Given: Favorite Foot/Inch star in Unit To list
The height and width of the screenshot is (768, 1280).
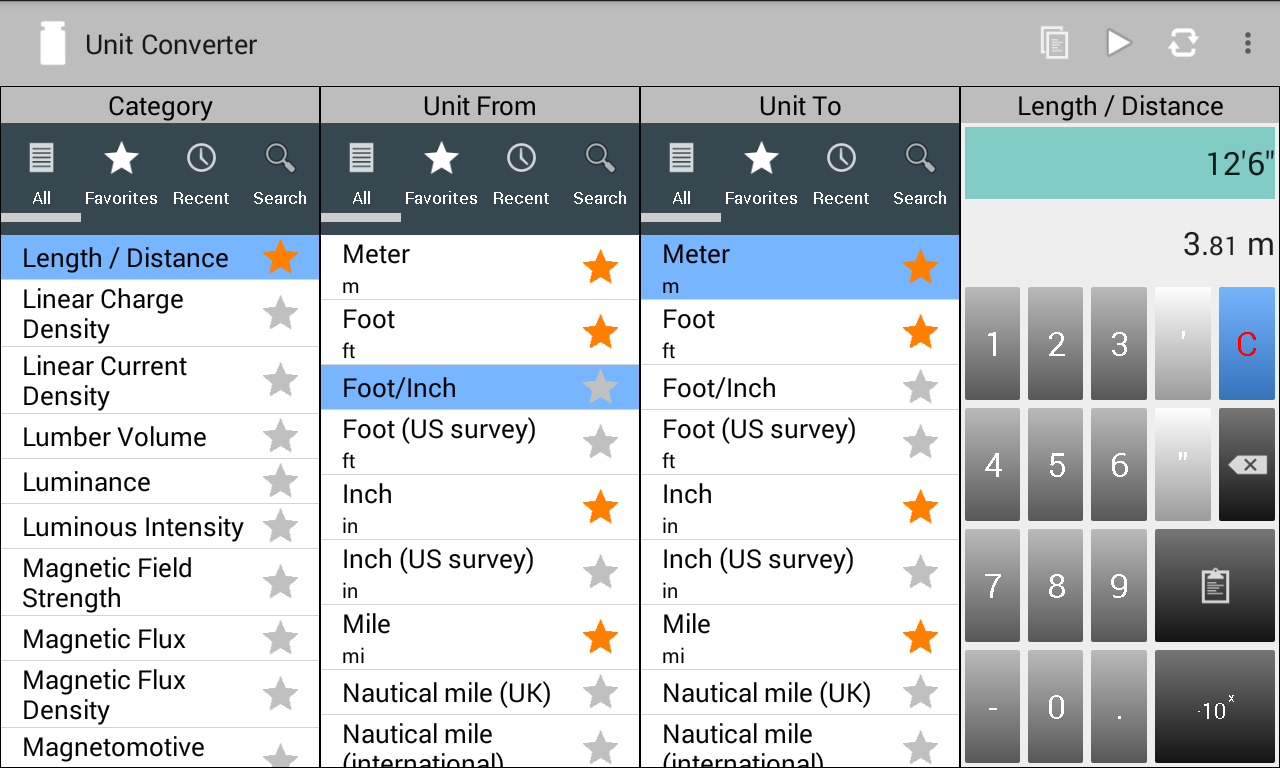Looking at the screenshot, I should (920, 387).
